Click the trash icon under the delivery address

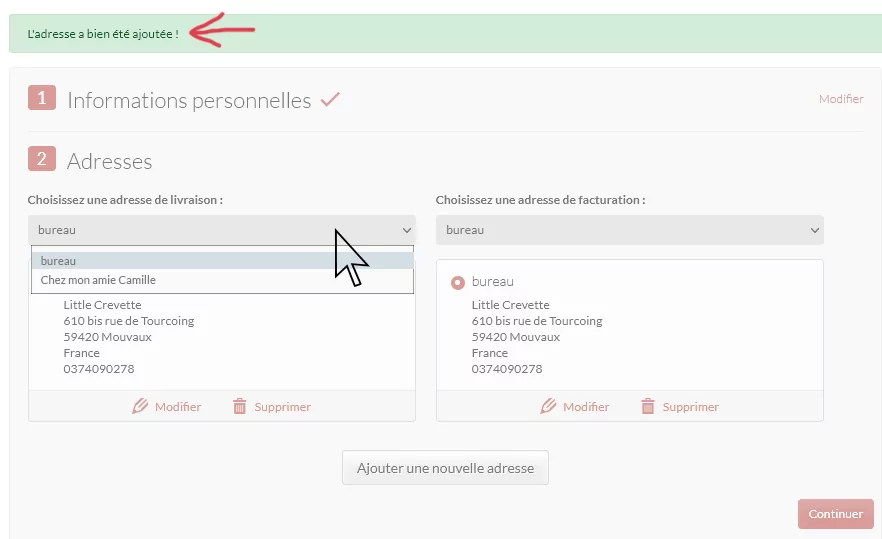tap(240, 406)
